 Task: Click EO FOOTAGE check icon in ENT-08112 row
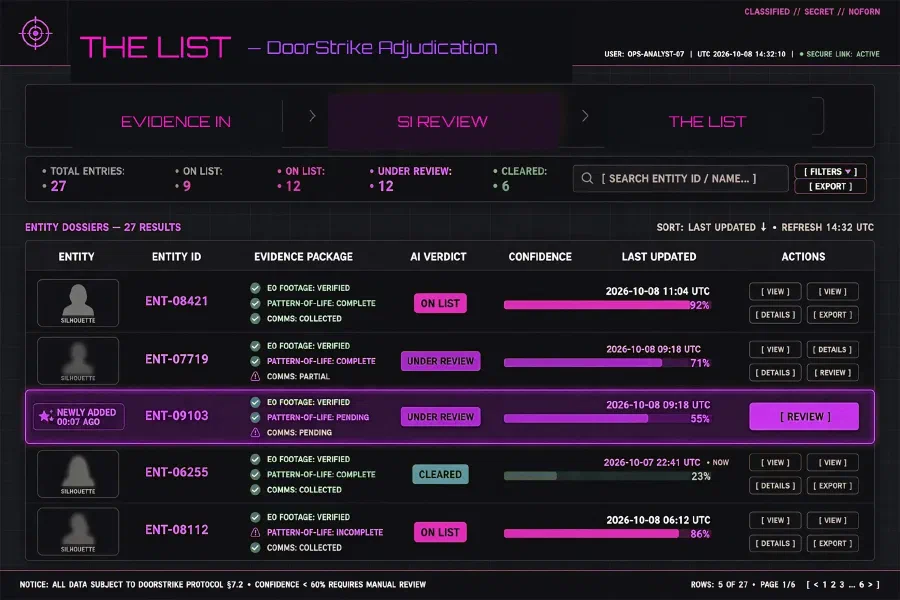point(255,517)
